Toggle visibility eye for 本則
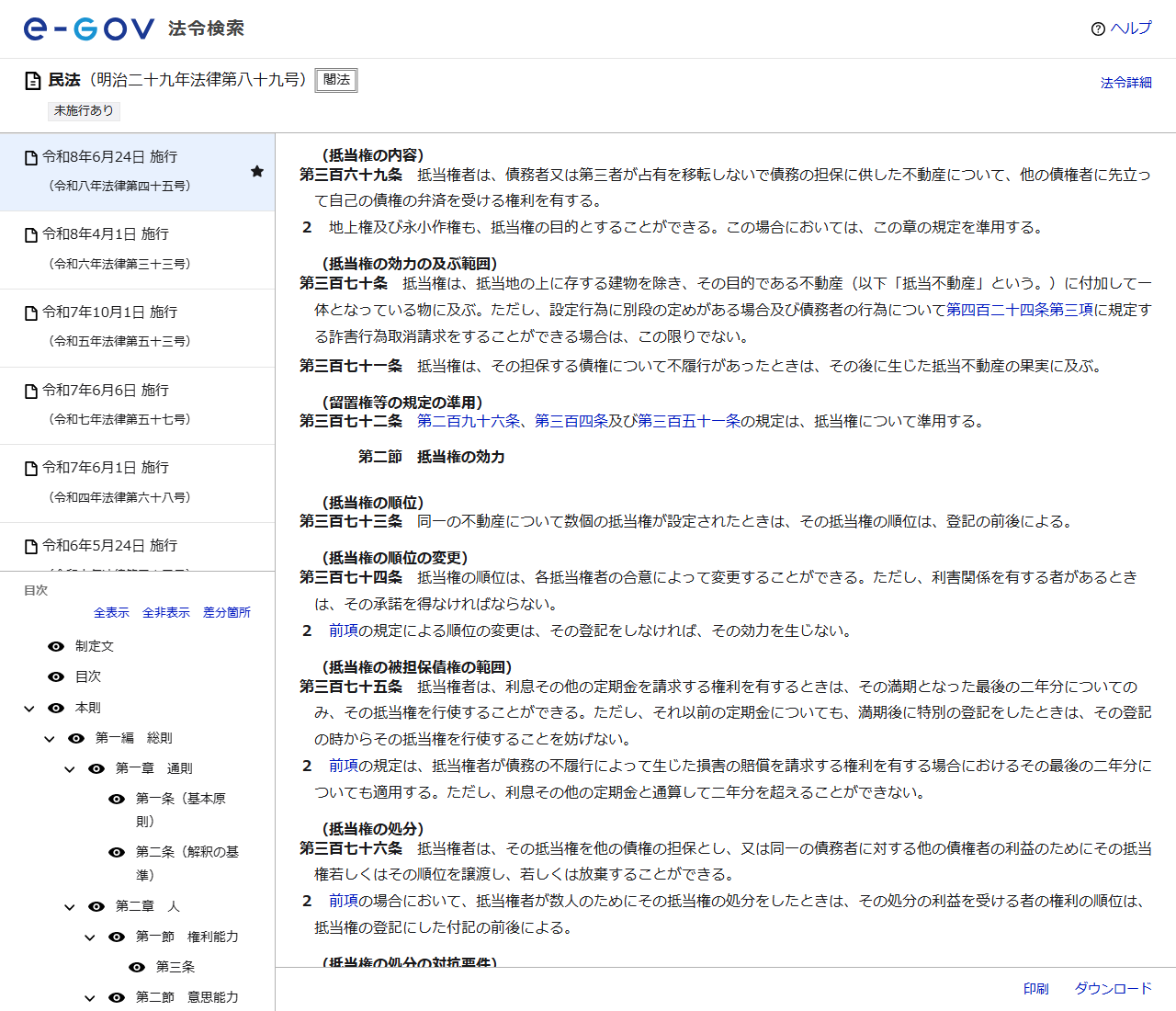1176x1011 pixels. 56,709
